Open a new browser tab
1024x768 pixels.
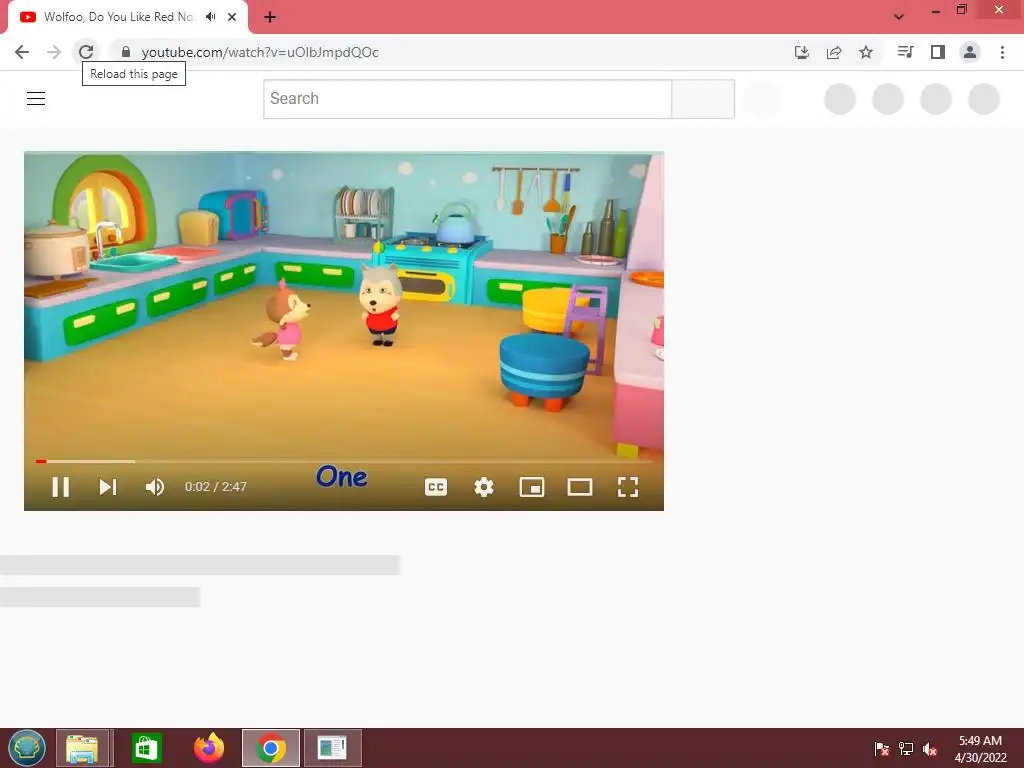270,17
